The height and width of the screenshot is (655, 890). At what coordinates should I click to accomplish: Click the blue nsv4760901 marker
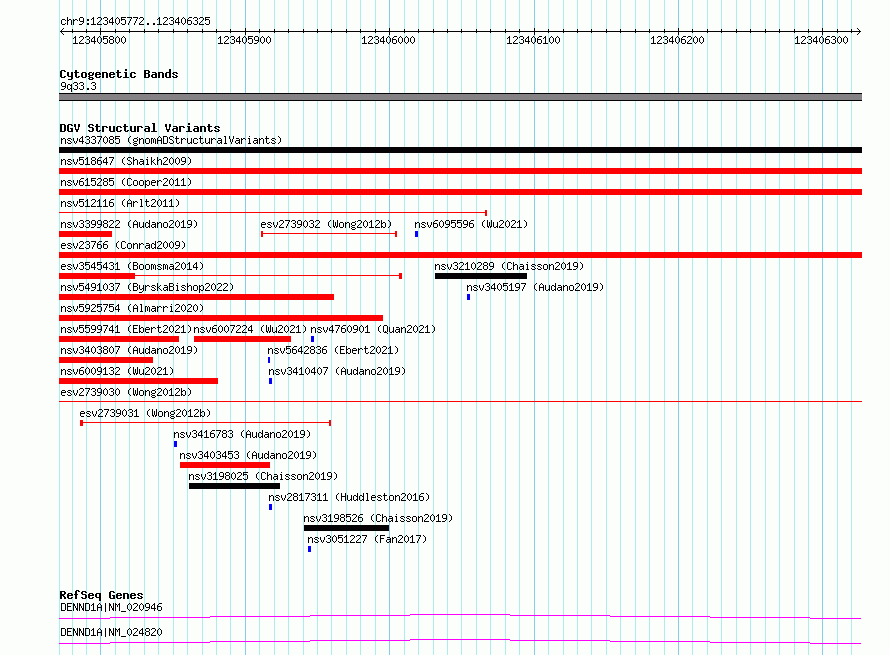click(312, 339)
